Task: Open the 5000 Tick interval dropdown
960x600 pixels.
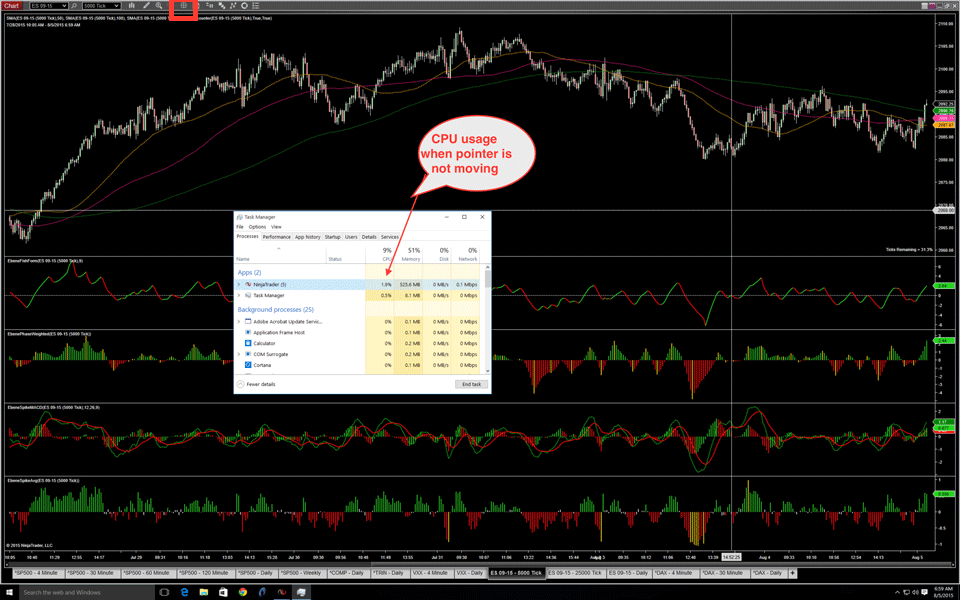Action: point(102,6)
